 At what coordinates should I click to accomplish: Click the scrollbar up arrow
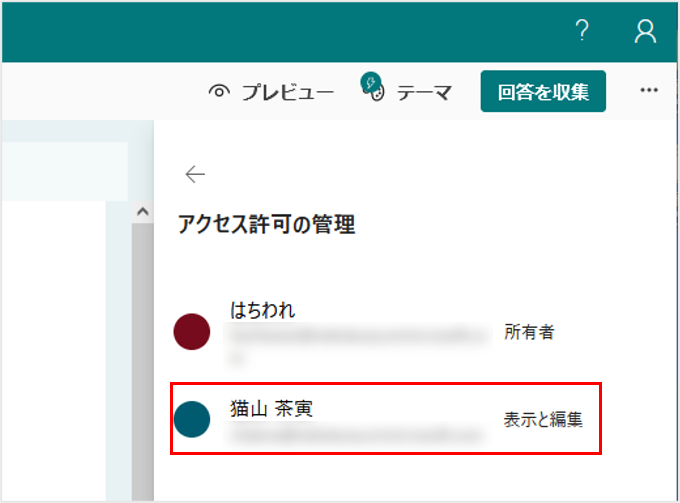142,212
